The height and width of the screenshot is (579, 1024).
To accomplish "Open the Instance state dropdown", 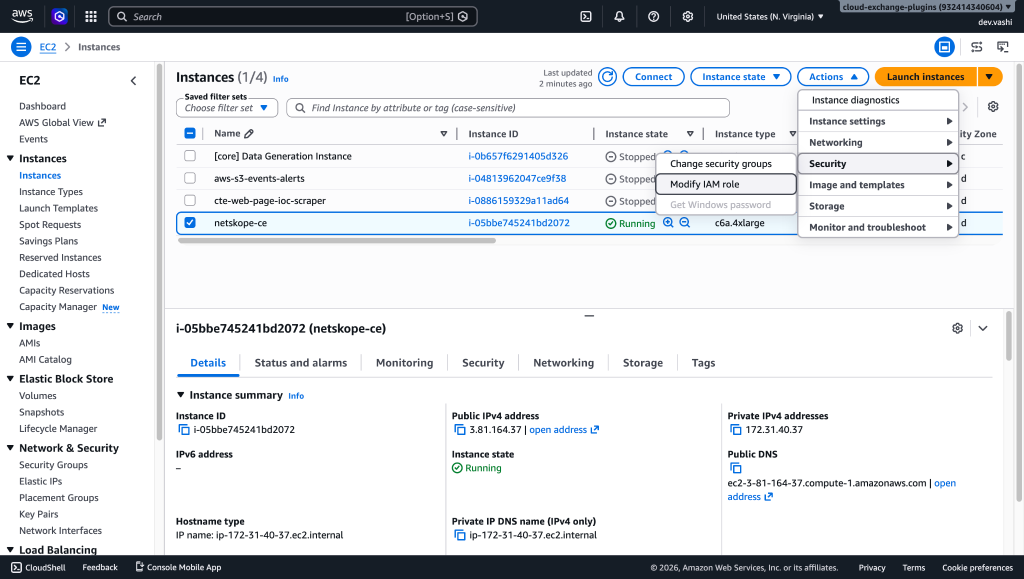I will pyautogui.click(x=741, y=77).
